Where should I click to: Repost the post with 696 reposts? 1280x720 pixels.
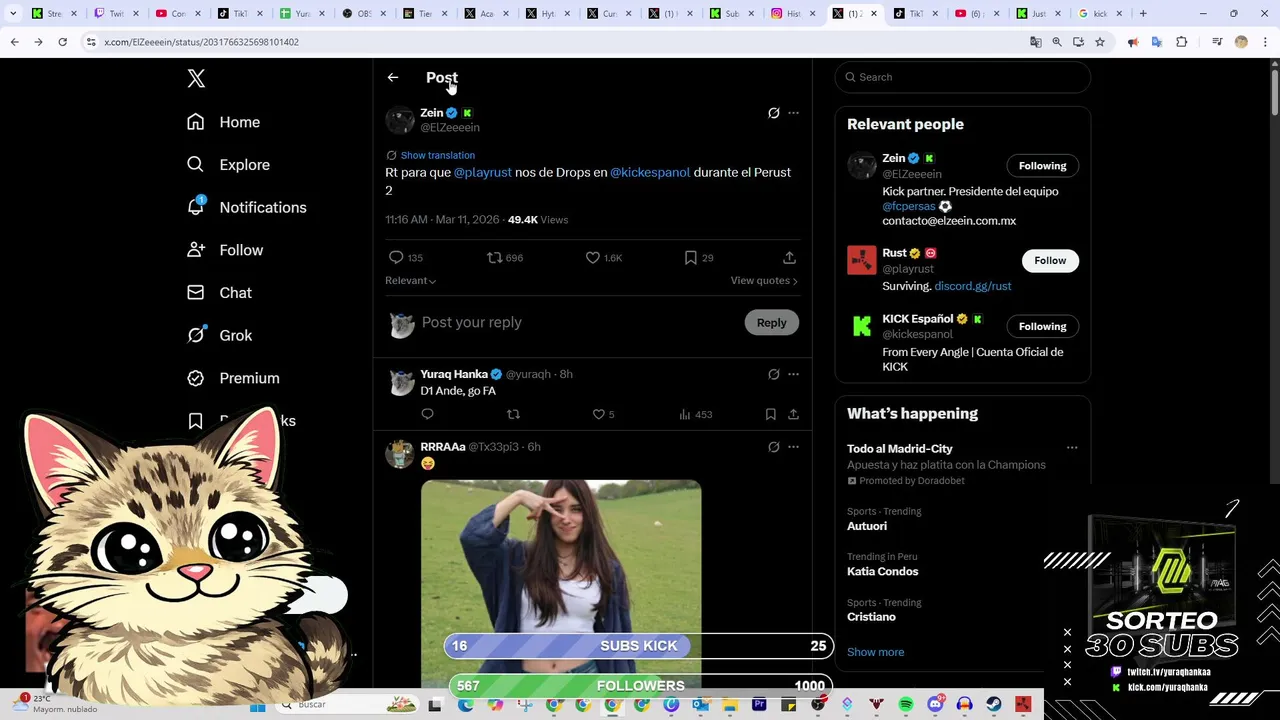pos(494,258)
